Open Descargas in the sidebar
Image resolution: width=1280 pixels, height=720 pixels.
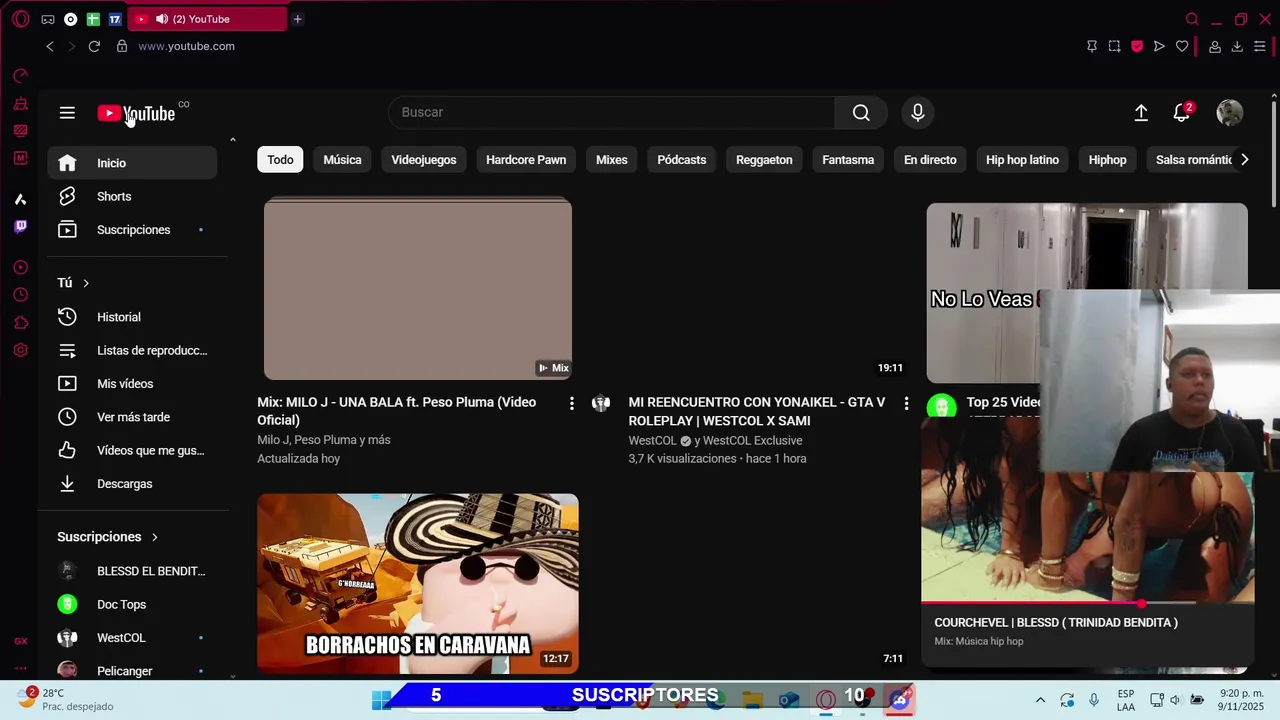[132, 484]
